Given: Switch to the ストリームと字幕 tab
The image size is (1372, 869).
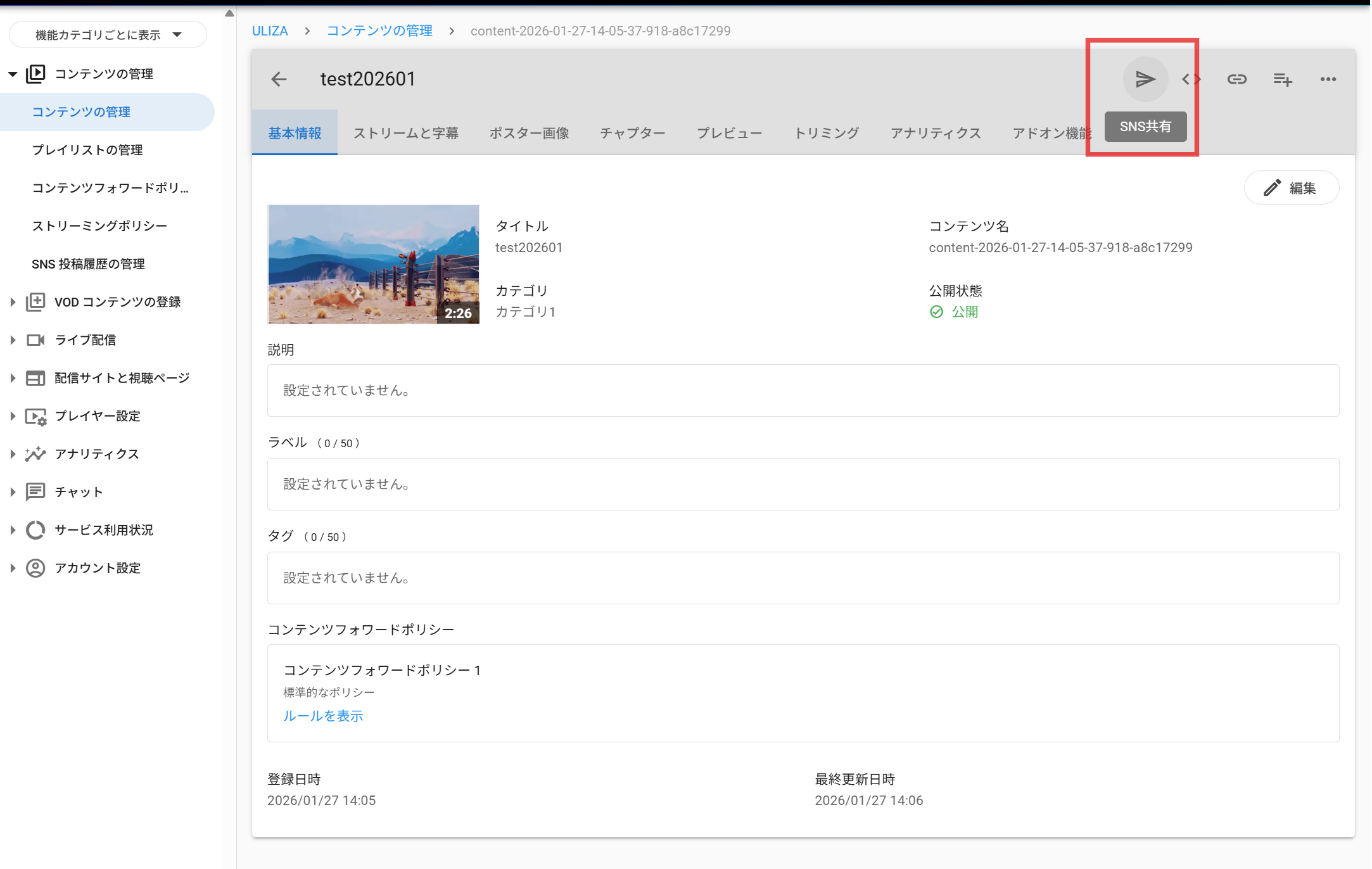Looking at the screenshot, I should 405,133.
